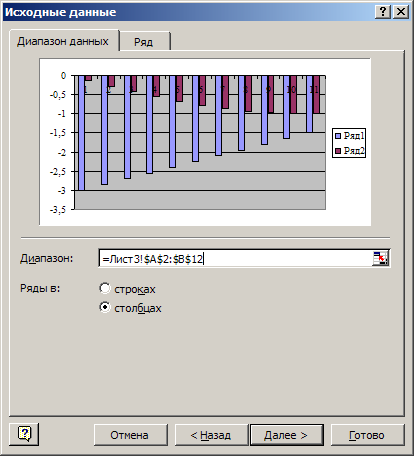Screen dimensions: 414x456
Task: Click the 'Ряды в:' label
Action: (40, 288)
